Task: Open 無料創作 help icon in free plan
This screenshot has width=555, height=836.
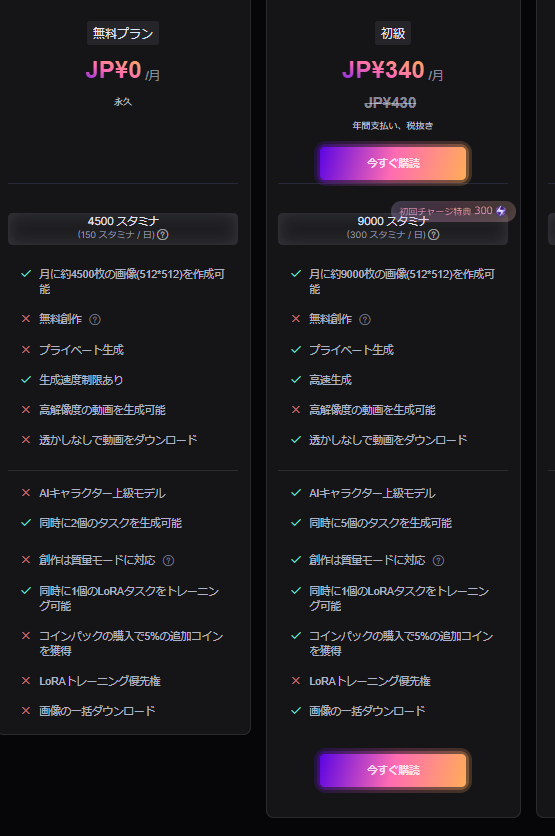Action: click(x=95, y=319)
